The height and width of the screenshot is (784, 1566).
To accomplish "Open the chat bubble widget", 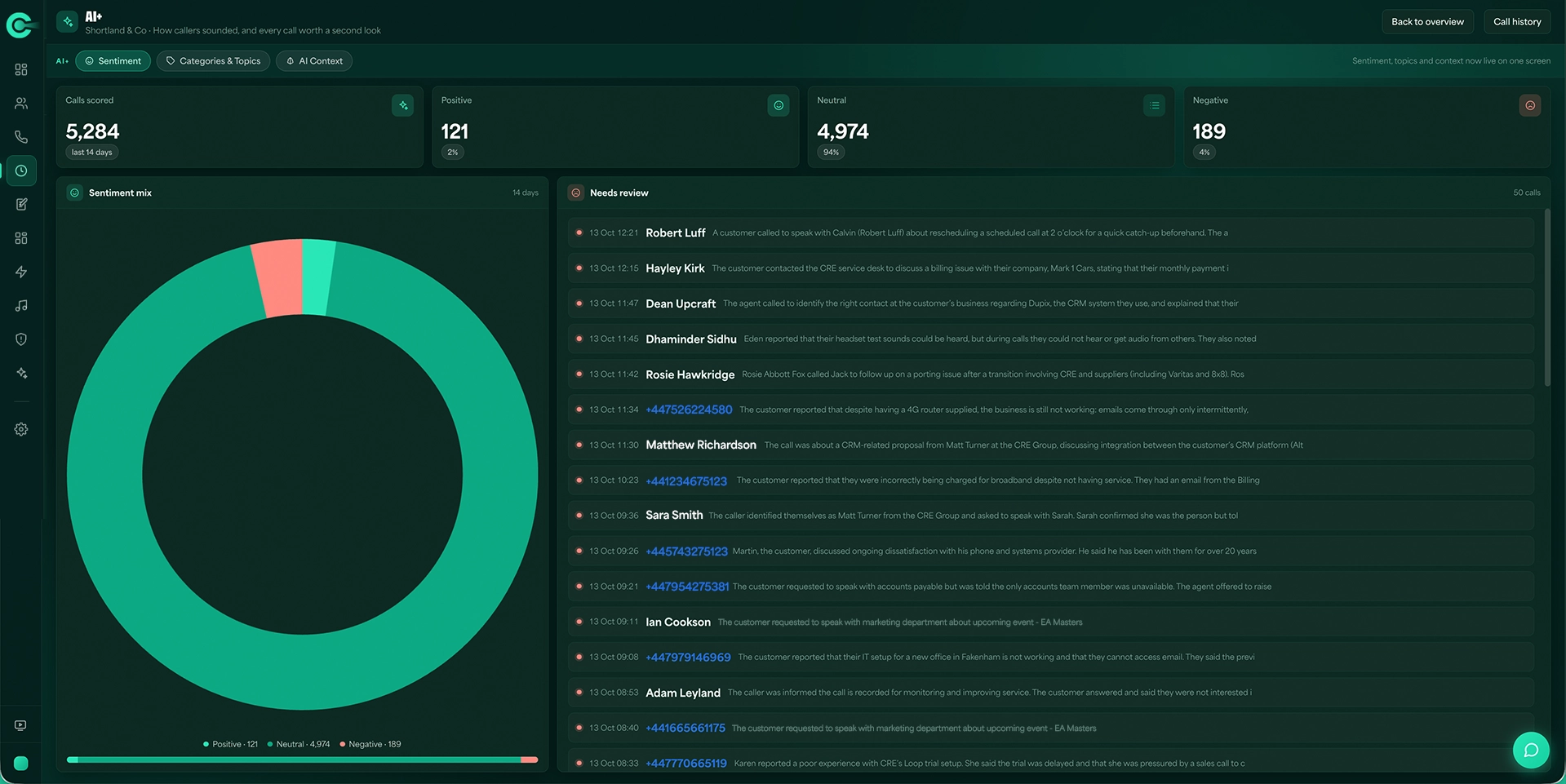I will 1531,751.
